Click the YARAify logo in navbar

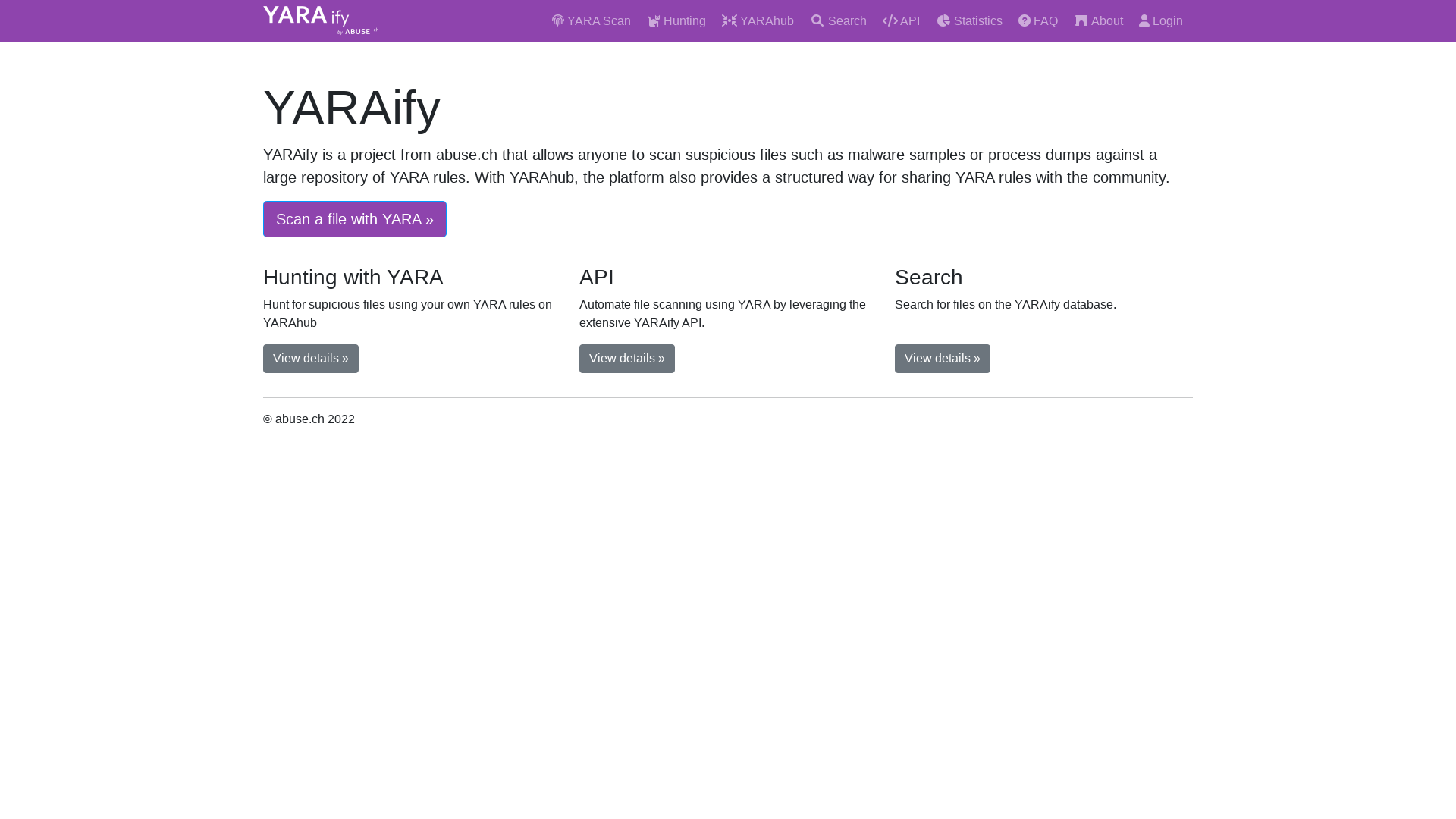tap(321, 20)
